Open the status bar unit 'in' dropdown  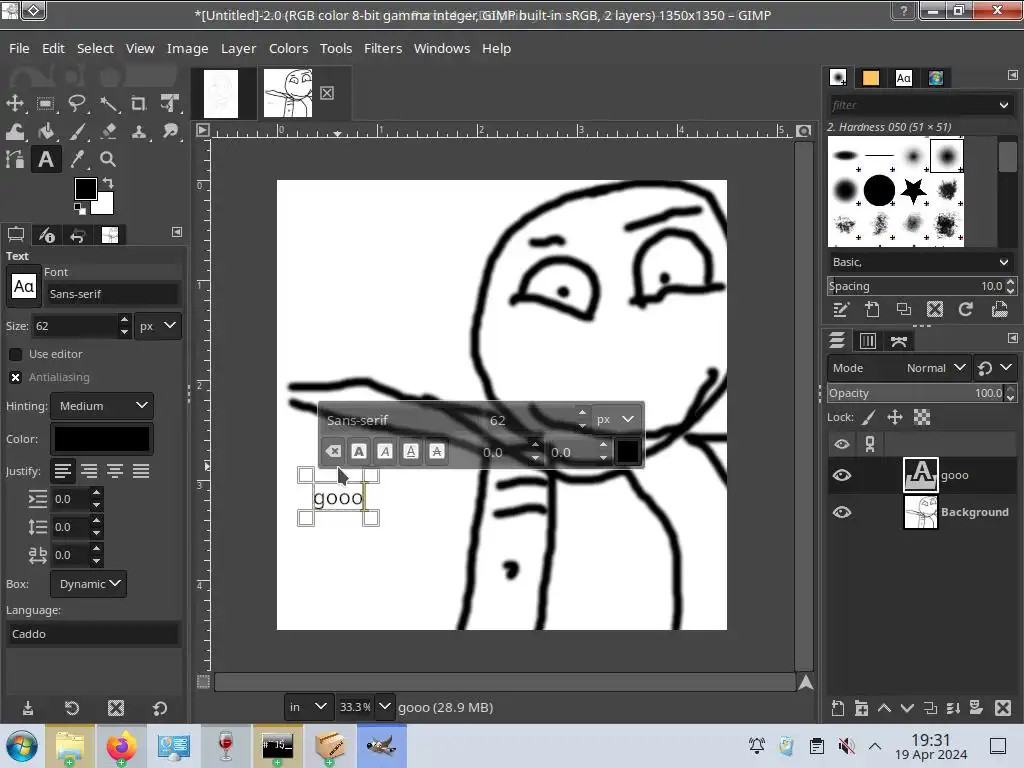click(x=308, y=707)
